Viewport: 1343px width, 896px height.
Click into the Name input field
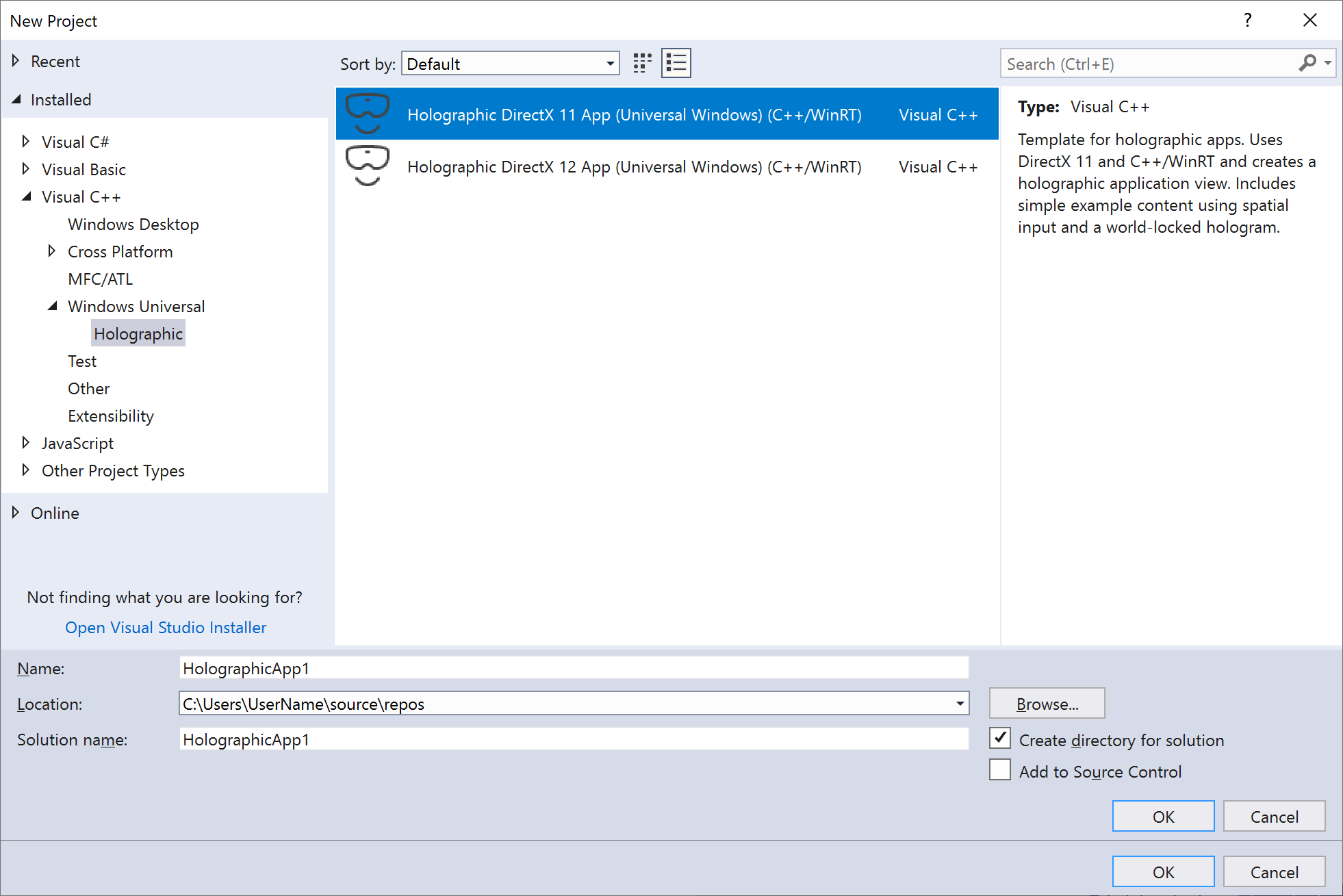(570, 668)
